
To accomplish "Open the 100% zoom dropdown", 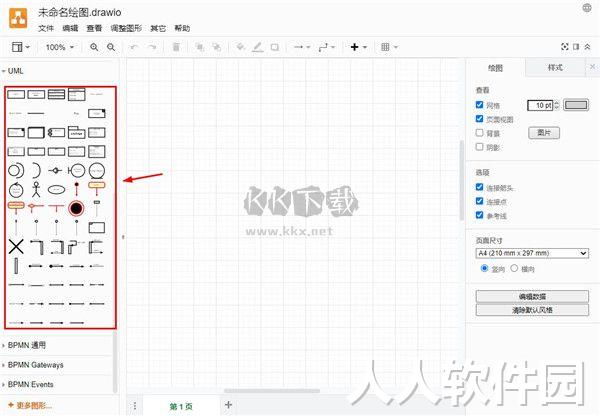I will point(60,47).
